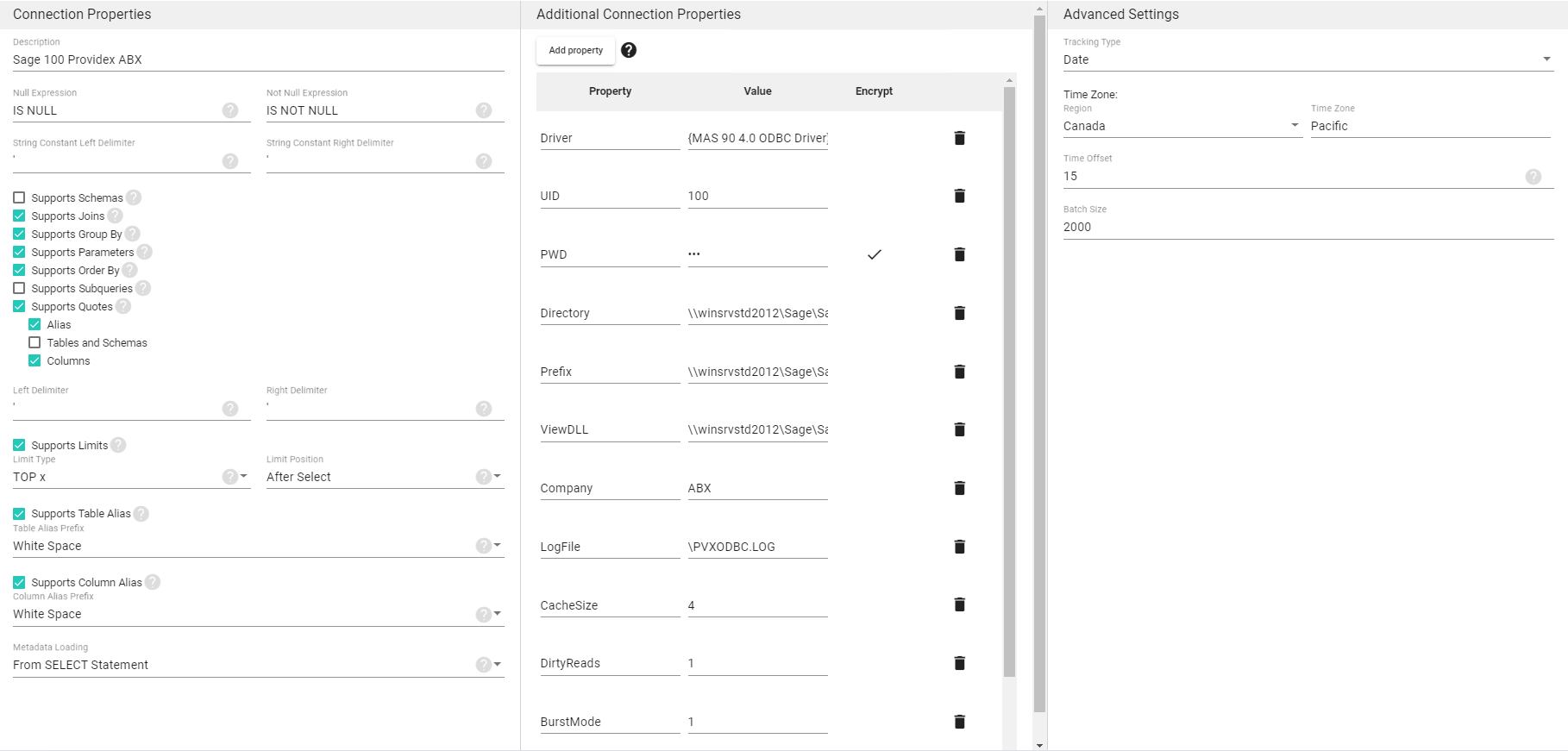Delete the Driver property row
Viewport: 1568px width, 751px height.
pos(959,138)
